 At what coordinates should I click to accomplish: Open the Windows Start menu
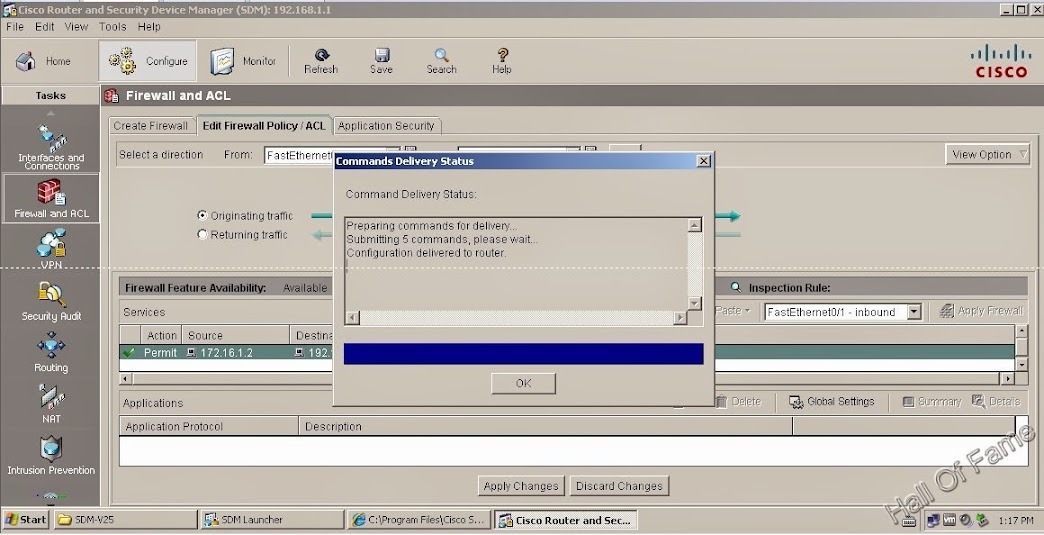pyautogui.click(x=26, y=520)
